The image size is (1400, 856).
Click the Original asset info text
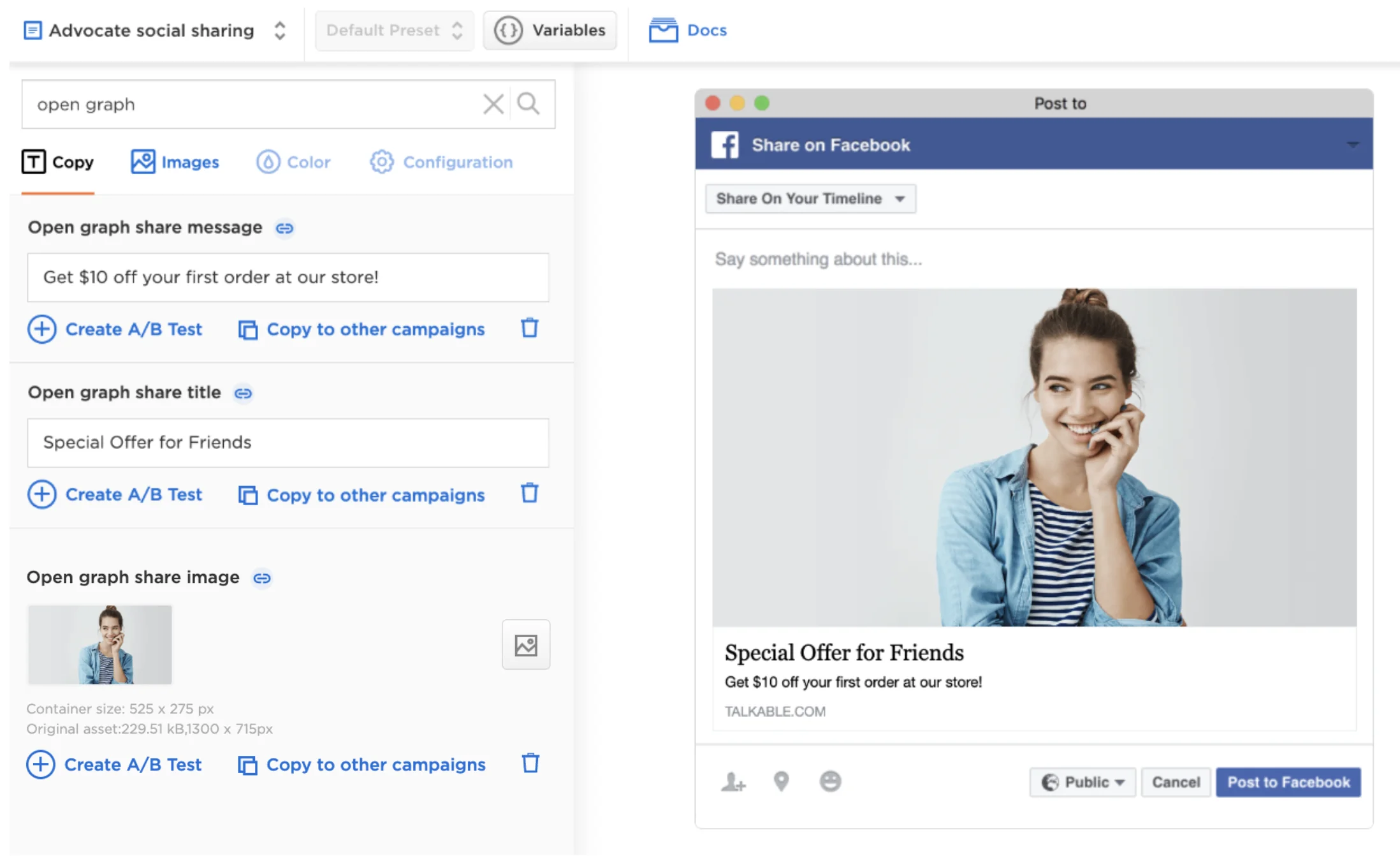point(149,728)
